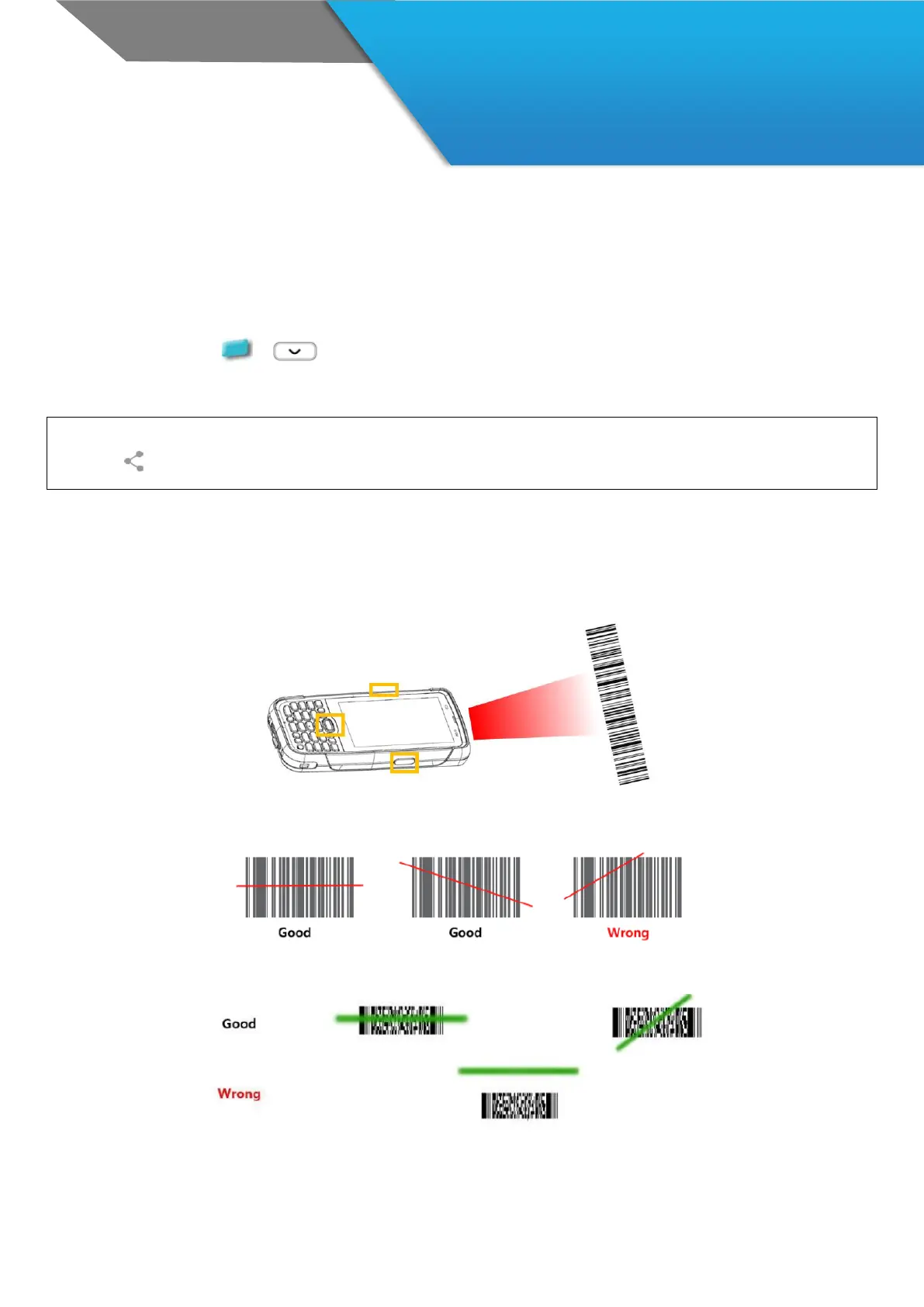This screenshot has width=924, height=1307.
Task: Click the stacked barcode with a diagonal green line
Action: point(656,1023)
